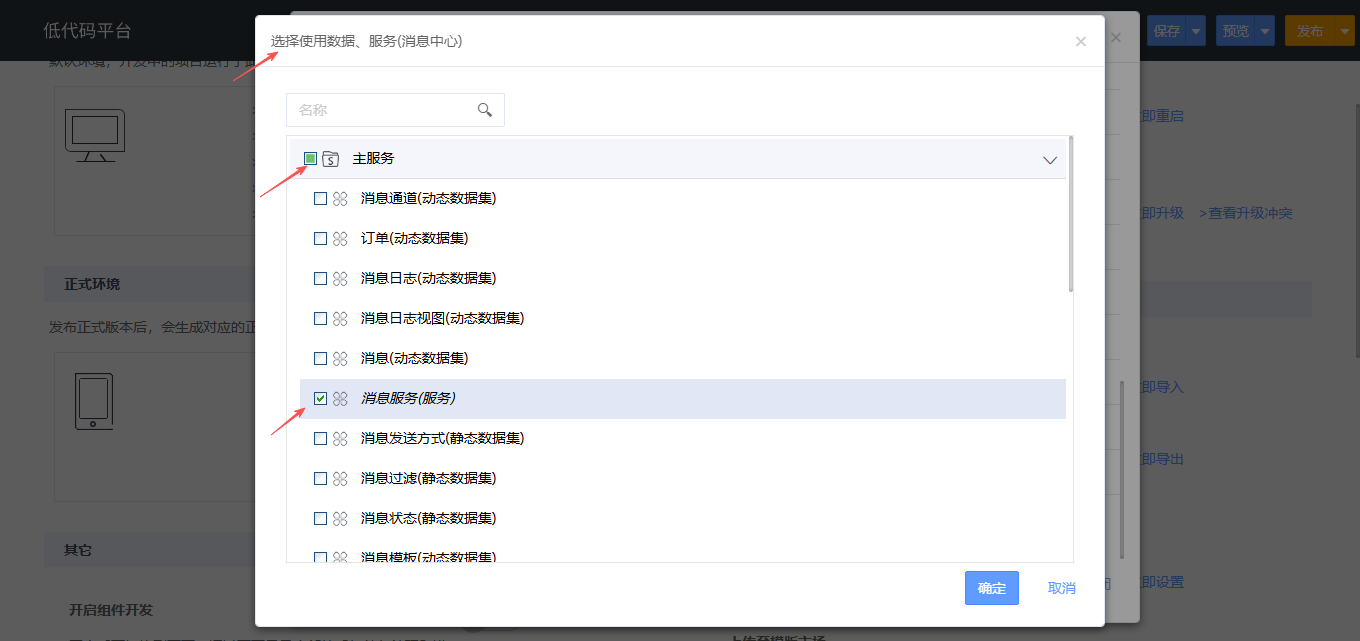Click the 主服务 folder icon
The width and height of the screenshot is (1360, 641).
point(331,159)
